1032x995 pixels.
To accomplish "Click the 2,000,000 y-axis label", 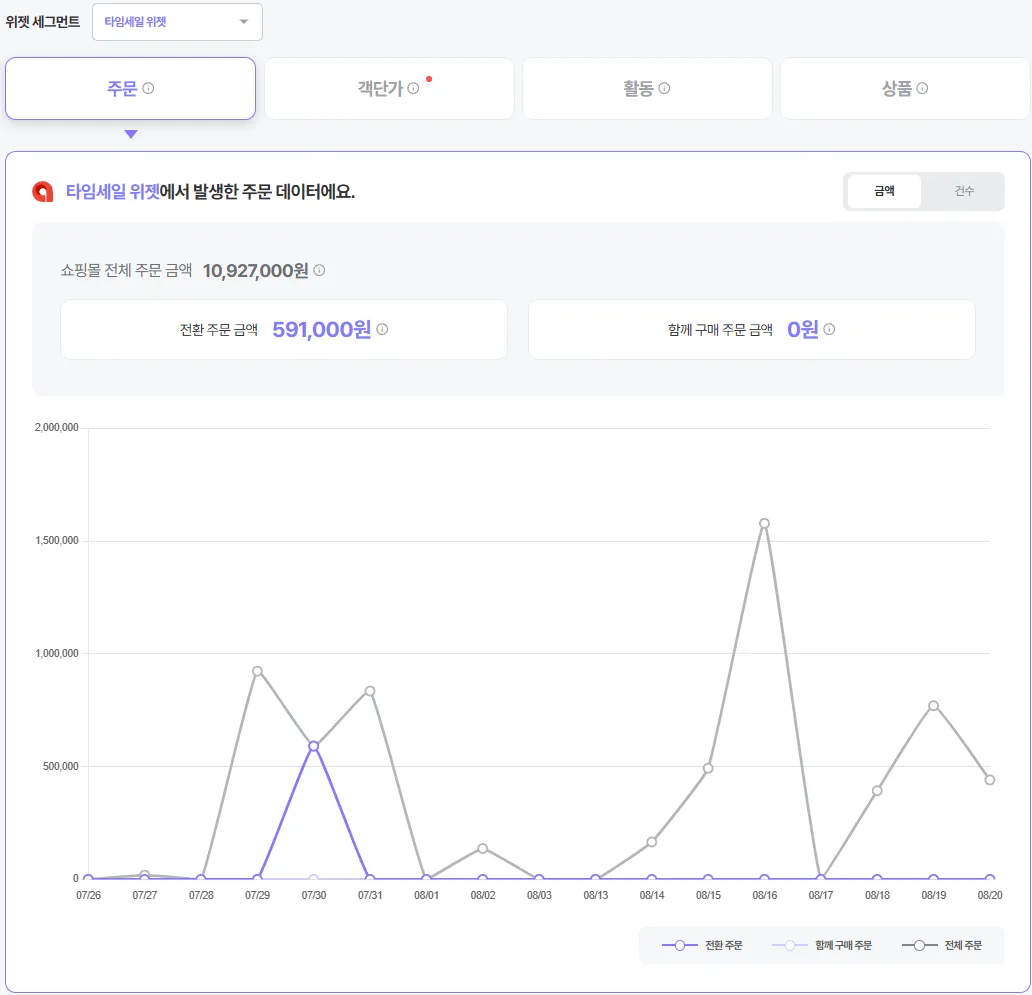I will click(57, 427).
